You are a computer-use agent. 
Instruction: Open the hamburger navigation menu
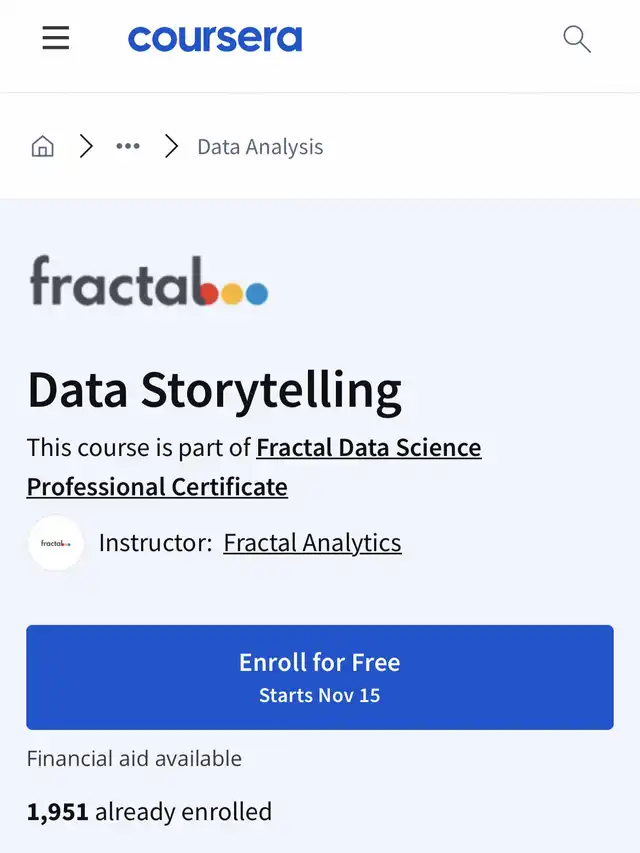coord(56,38)
